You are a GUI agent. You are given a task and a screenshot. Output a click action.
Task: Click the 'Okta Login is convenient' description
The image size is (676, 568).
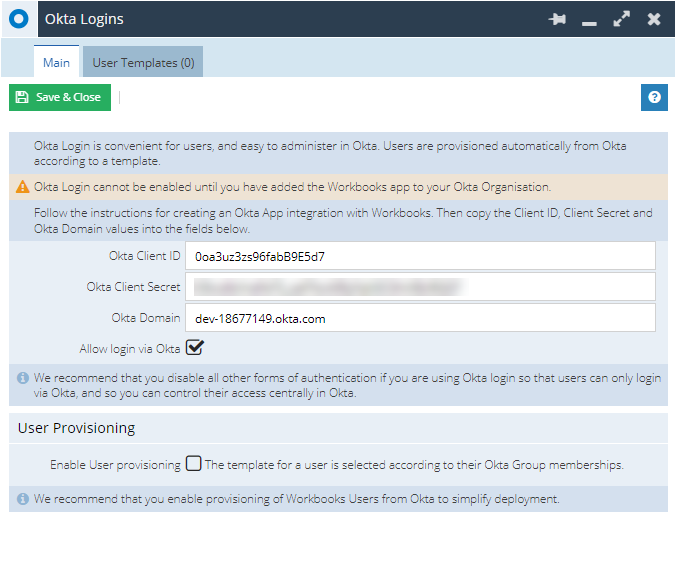[330, 154]
